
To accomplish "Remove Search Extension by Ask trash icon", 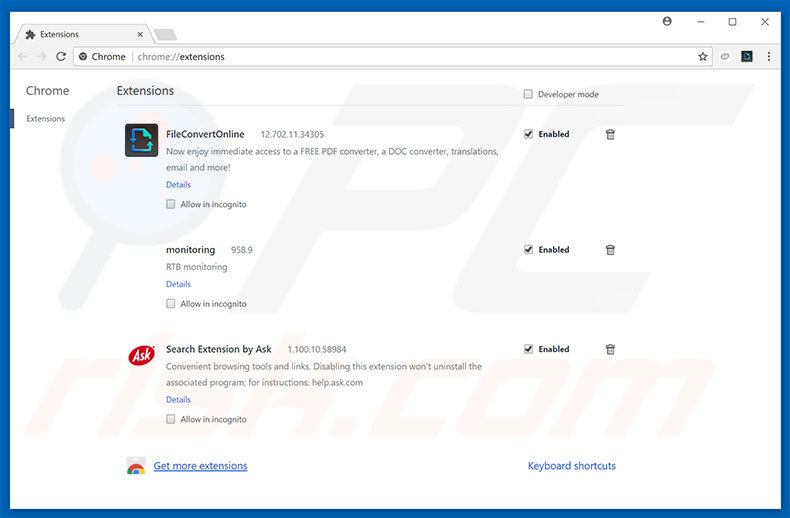I will click(x=610, y=349).
